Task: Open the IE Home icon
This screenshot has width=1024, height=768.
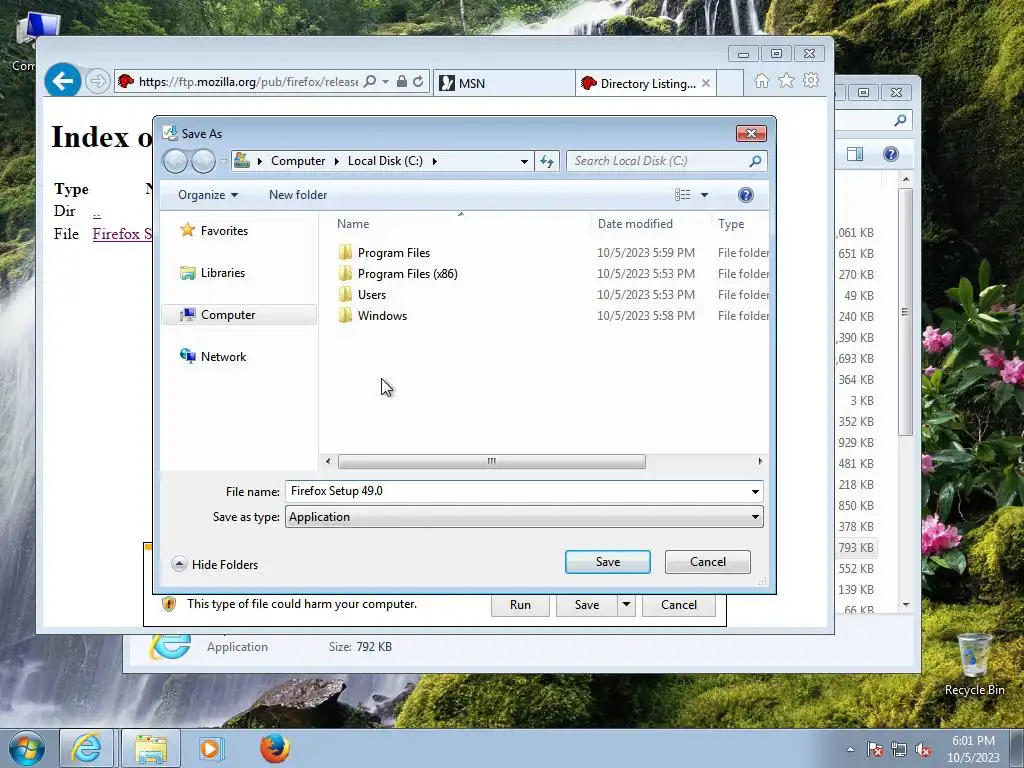Action: point(761,81)
